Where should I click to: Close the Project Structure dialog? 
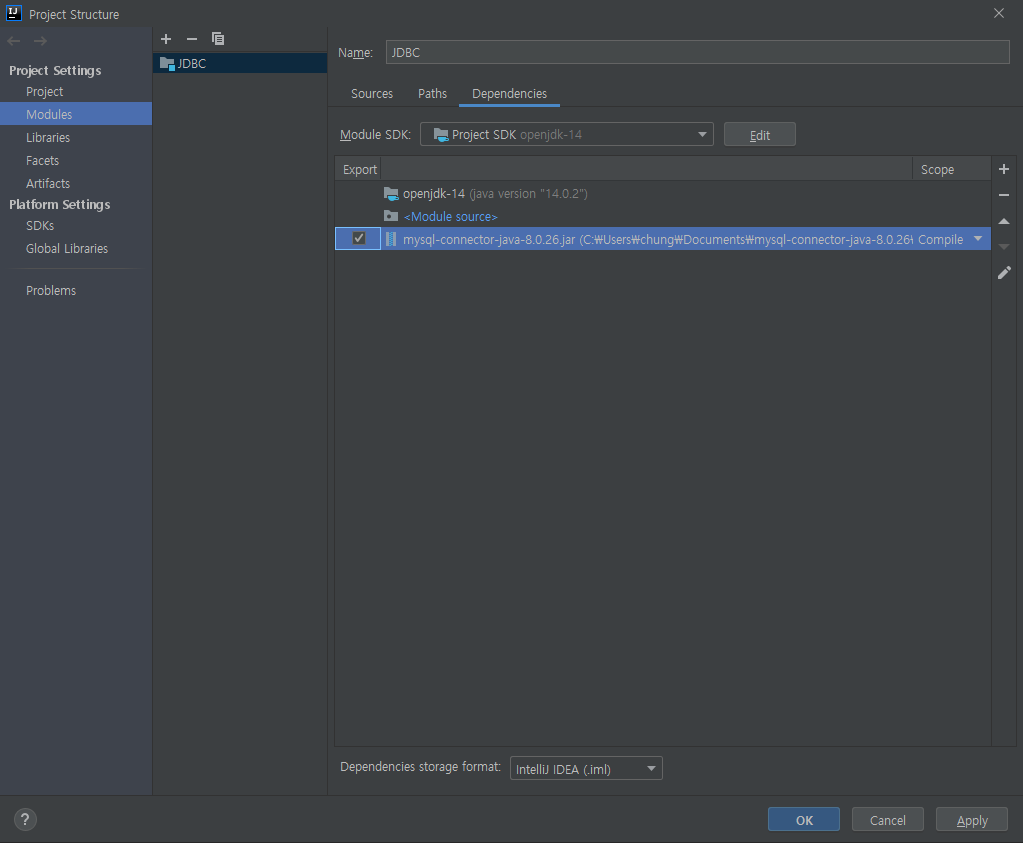(998, 13)
